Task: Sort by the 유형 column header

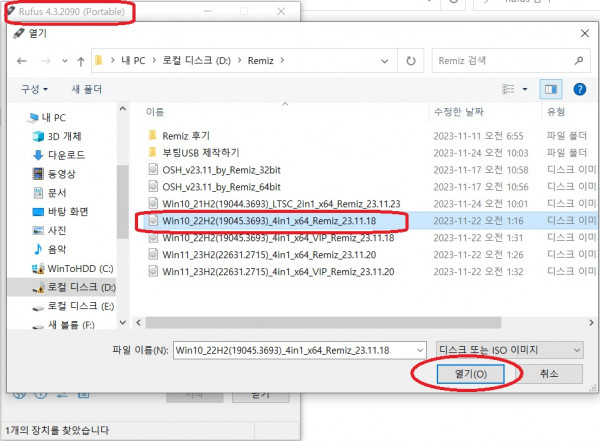Action: [x=556, y=112]
